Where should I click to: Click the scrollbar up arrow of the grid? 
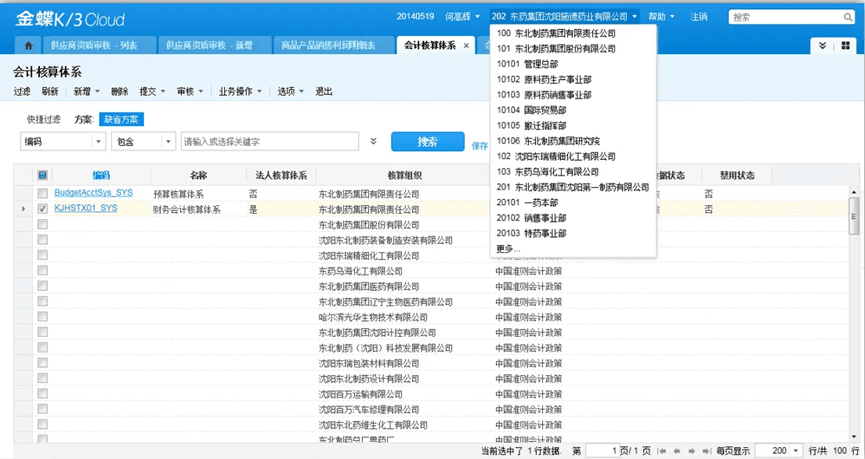coord(854,191)
